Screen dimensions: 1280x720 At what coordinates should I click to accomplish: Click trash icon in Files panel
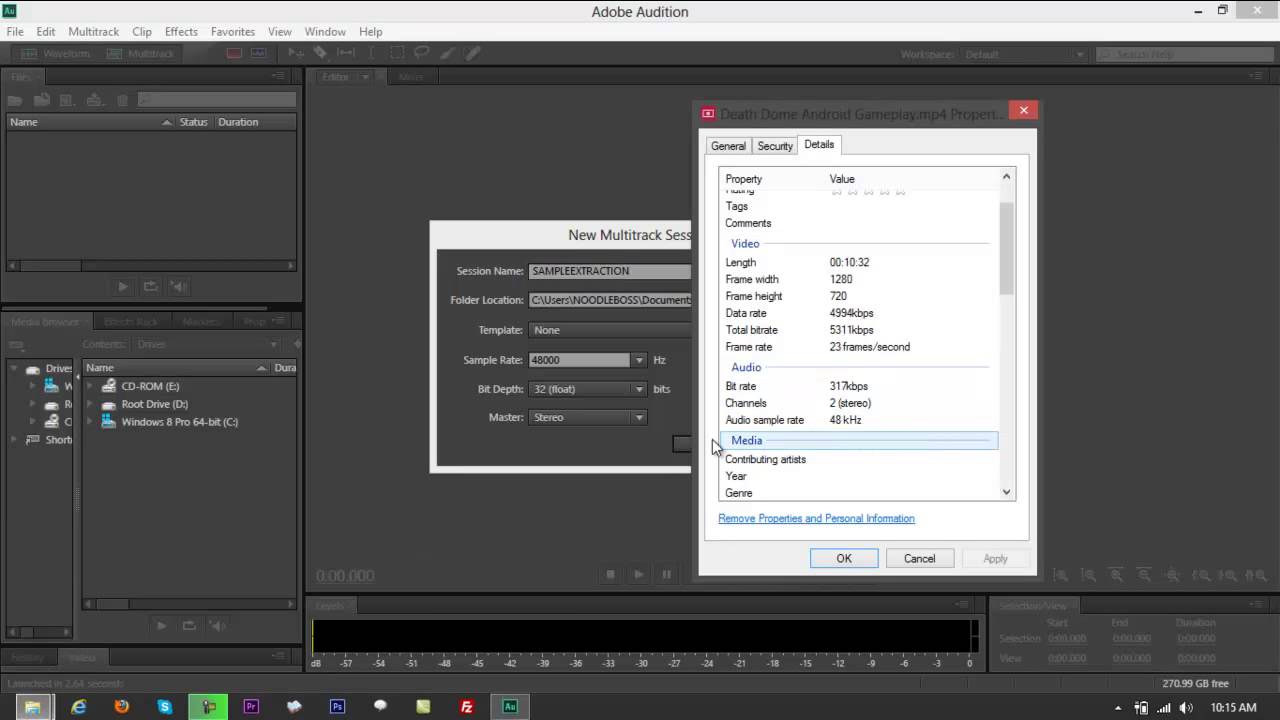pos(122,100)
